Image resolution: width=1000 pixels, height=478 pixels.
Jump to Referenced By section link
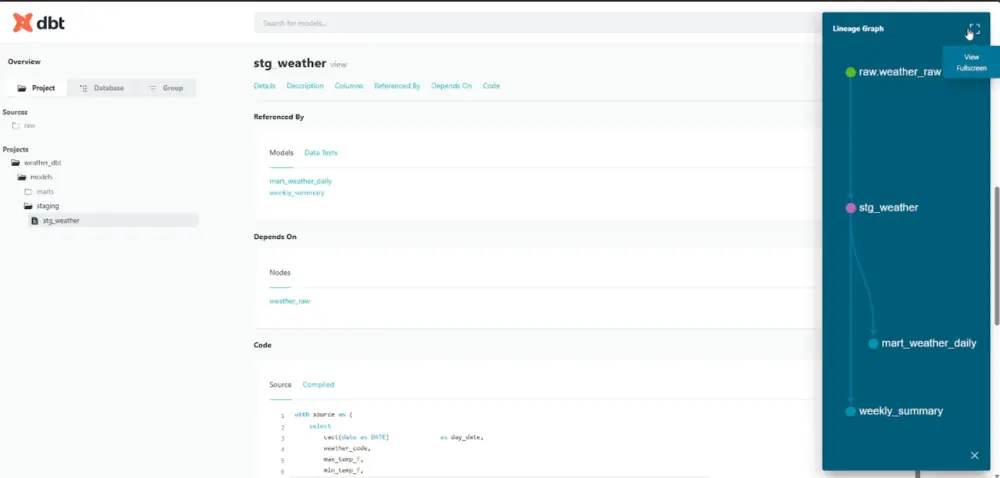397,85
